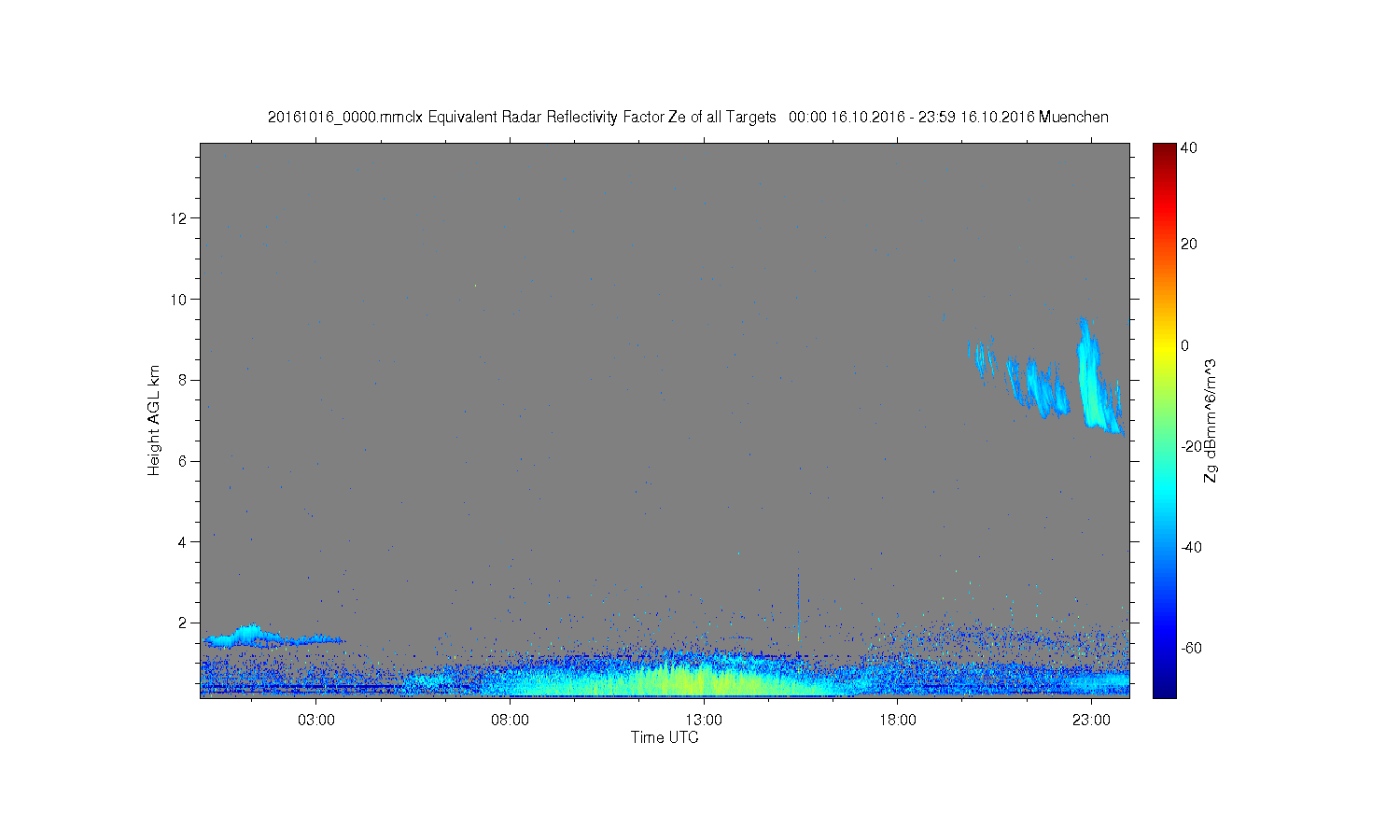Click the plot title text
Viewport: 1400px width, 840px height.
688,117
